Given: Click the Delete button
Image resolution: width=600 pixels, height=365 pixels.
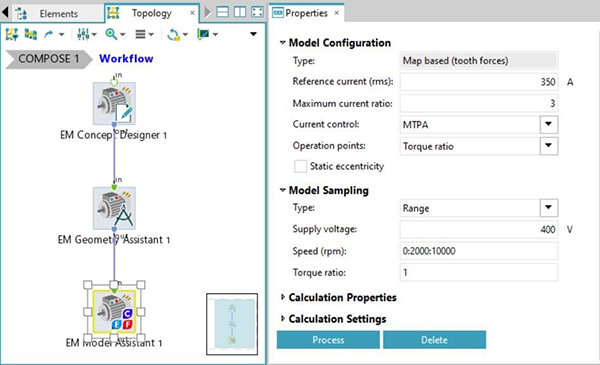Looking at the screenshot, I should (434, 340).
